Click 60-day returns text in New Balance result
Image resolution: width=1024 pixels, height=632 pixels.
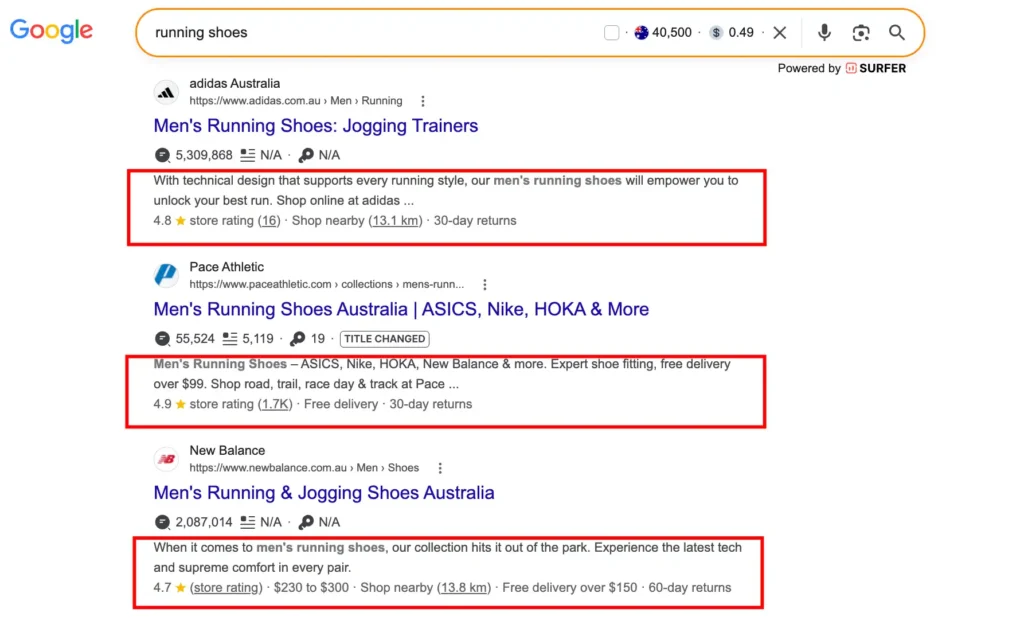(690, 588)
